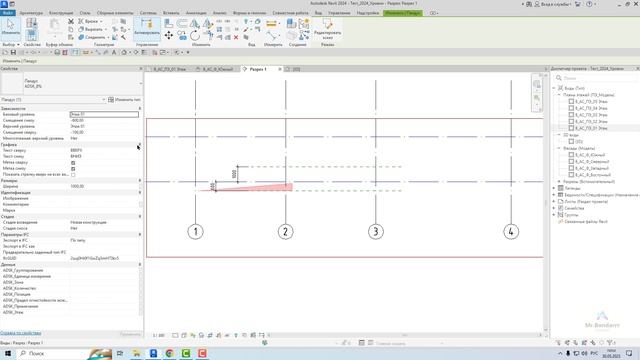Select grid bubble 3 in the section
640x360 pixels.
pyautogui.click(x=376, y=232)
